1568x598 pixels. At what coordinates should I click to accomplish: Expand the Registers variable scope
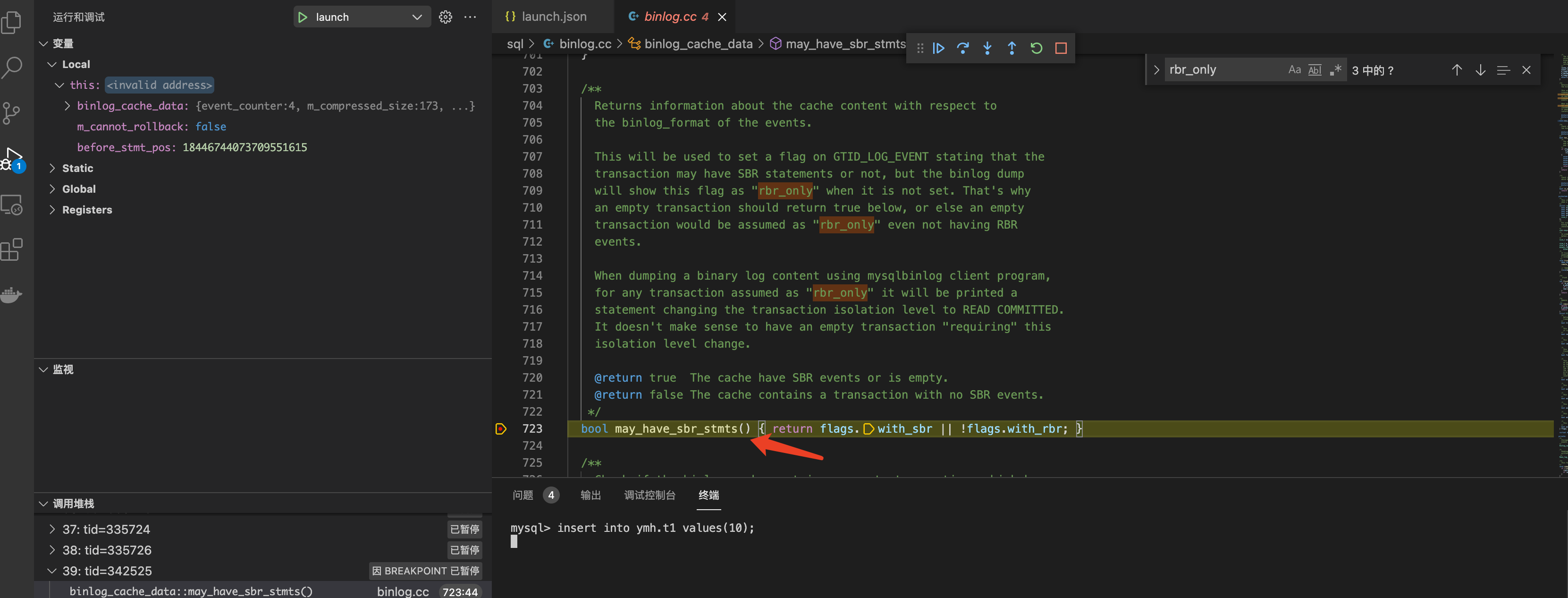coord(52,209)
